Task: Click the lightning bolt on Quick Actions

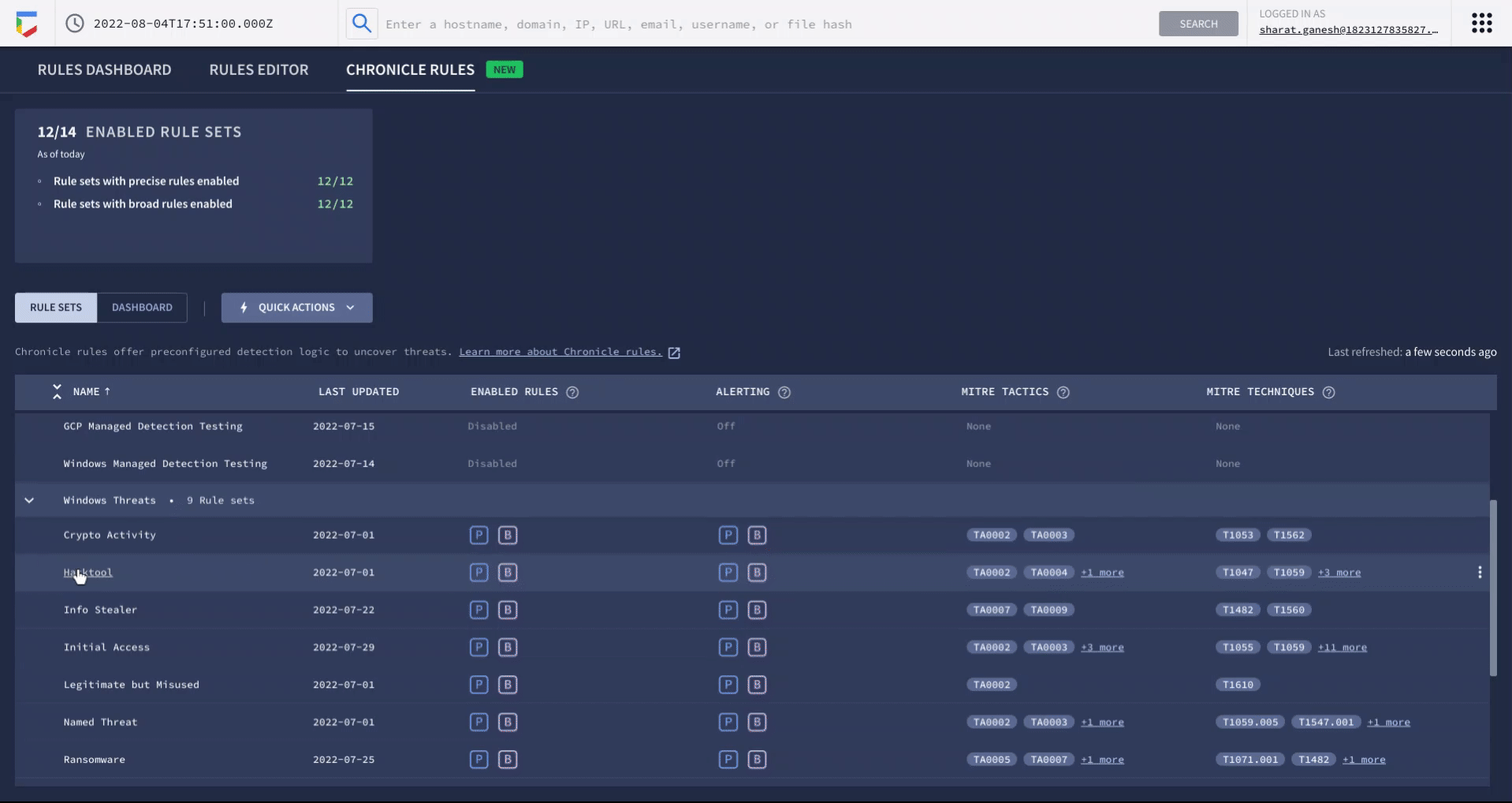Action: 243,308
